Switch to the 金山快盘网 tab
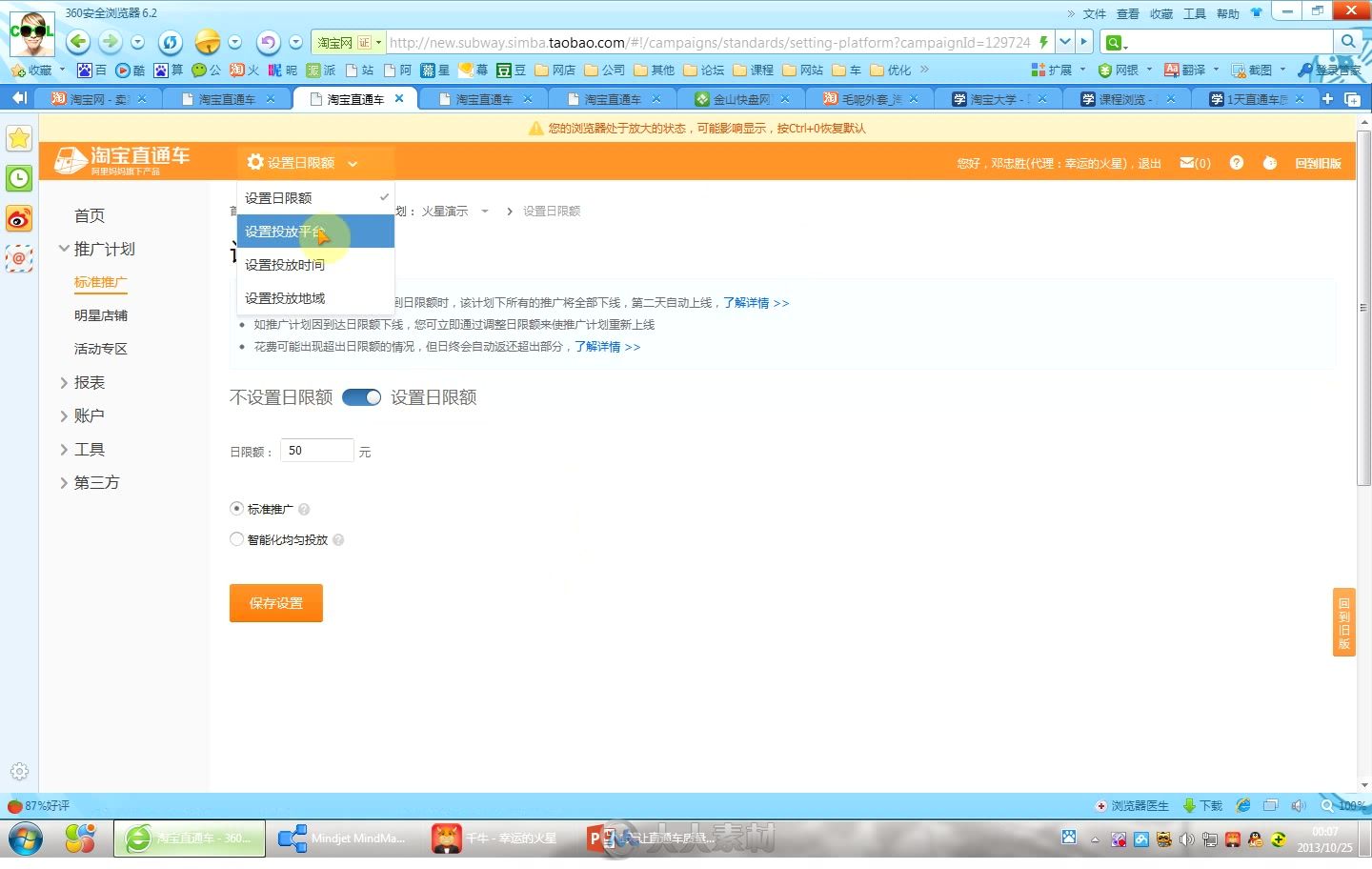Image resolution: width=1372 pixels, height=869 pixels. [739, 99]
